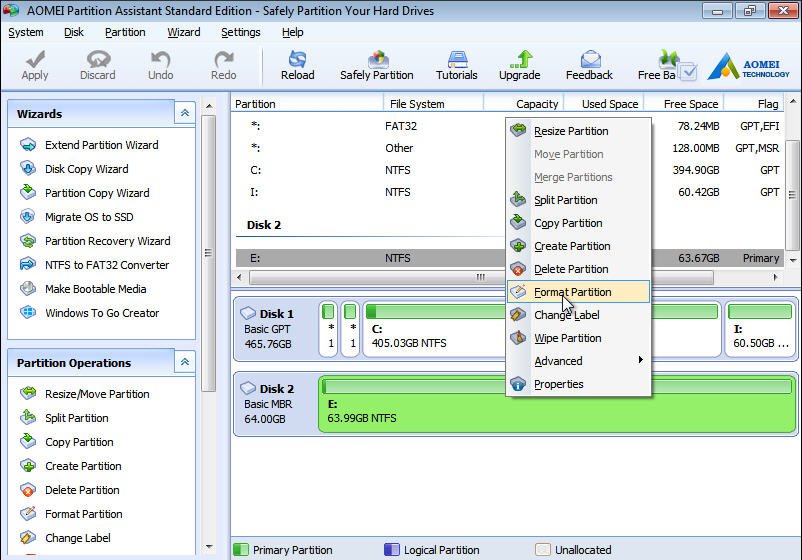Open the System menu

(26, 32)
